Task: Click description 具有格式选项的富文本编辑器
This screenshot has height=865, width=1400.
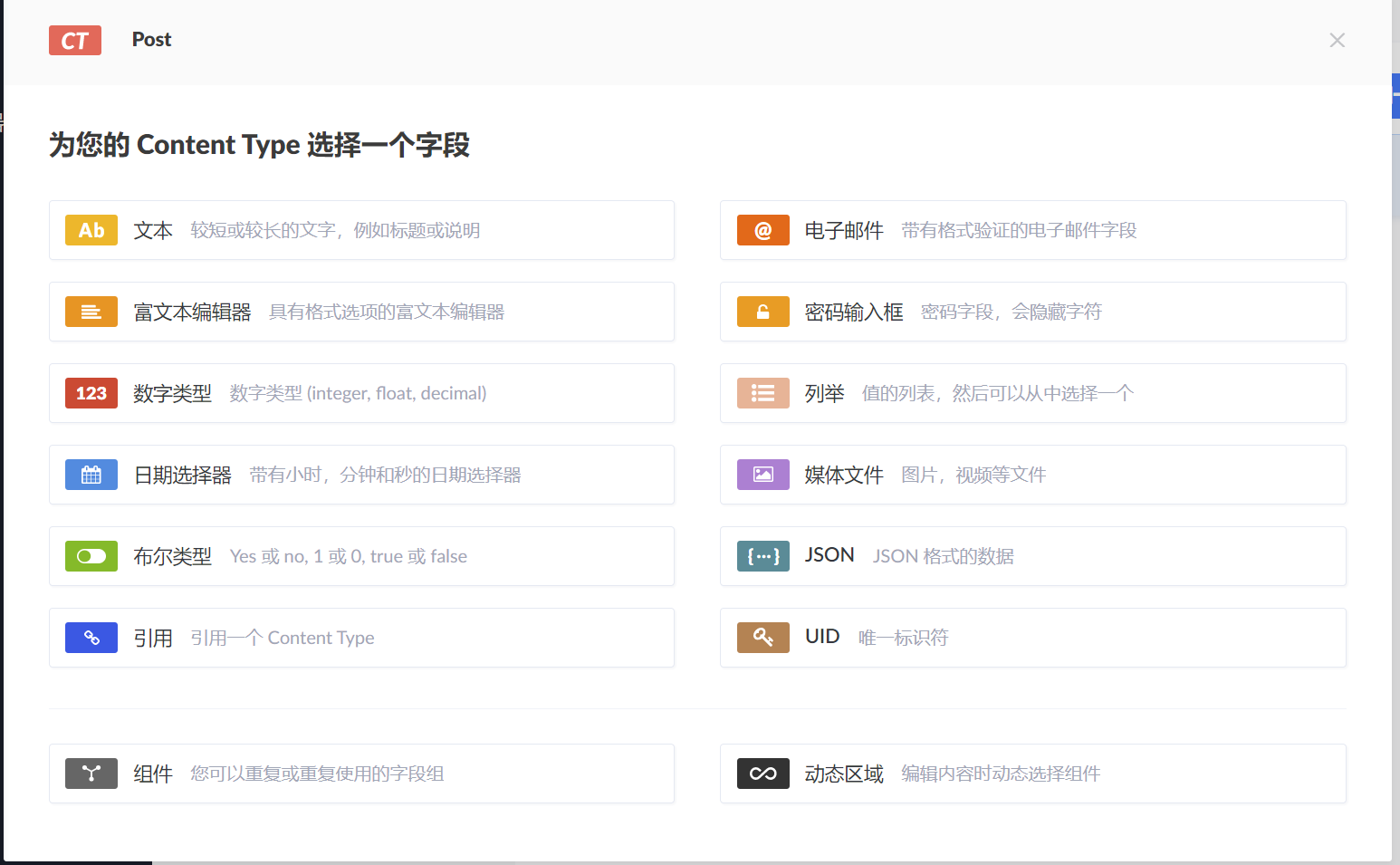Action: [387, 312]
